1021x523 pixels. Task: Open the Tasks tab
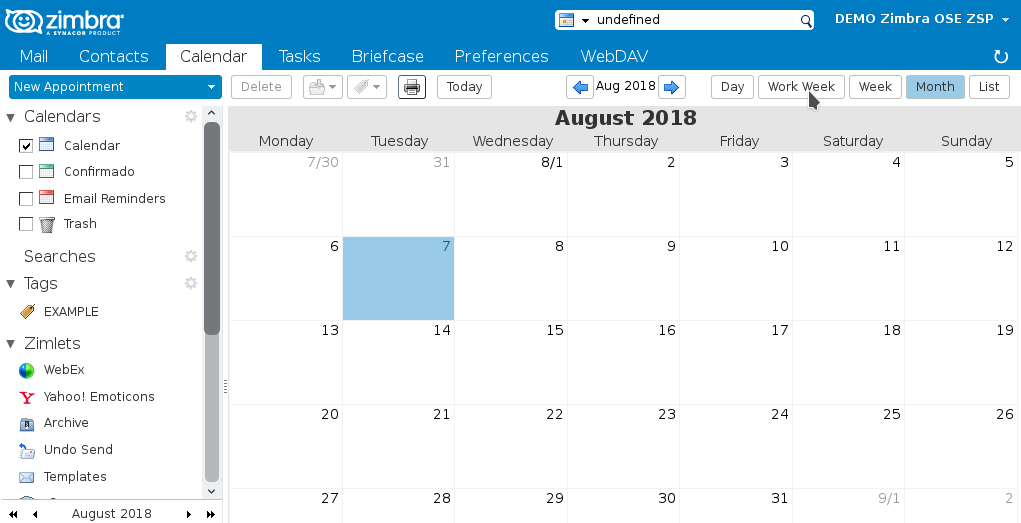pos(300,57)
